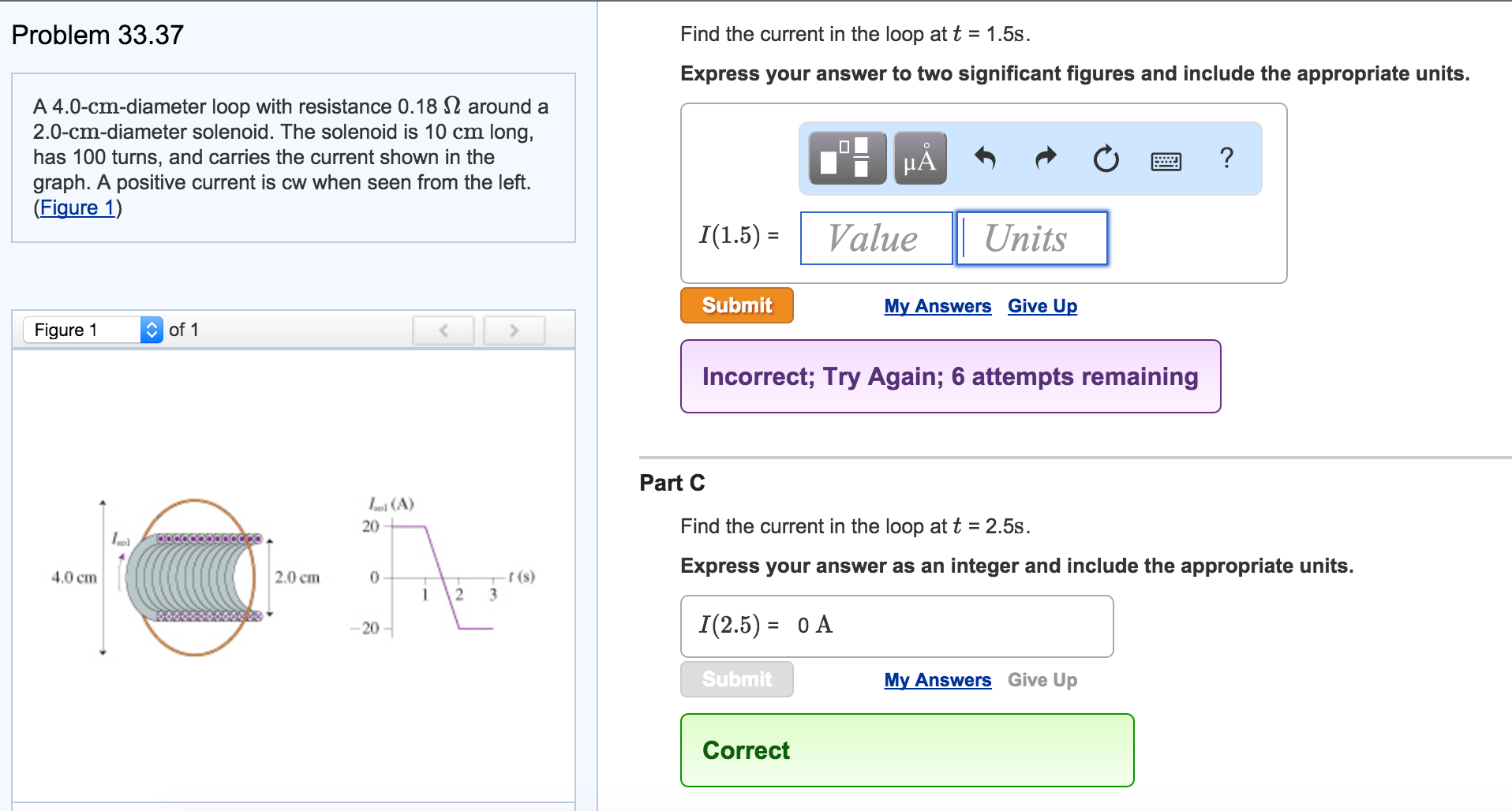Screen dimensions: 1512x811
Task: Open the Figure 1 link
Action: 78,207
